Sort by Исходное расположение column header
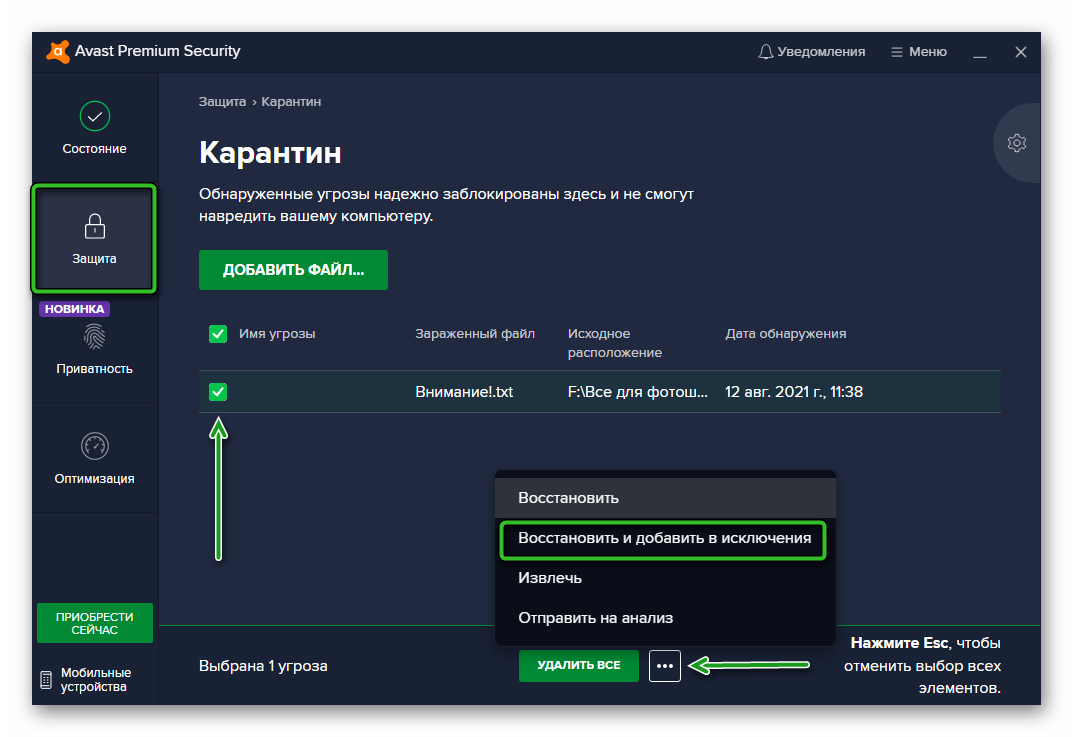1073x737 pixels. point(615,343)
